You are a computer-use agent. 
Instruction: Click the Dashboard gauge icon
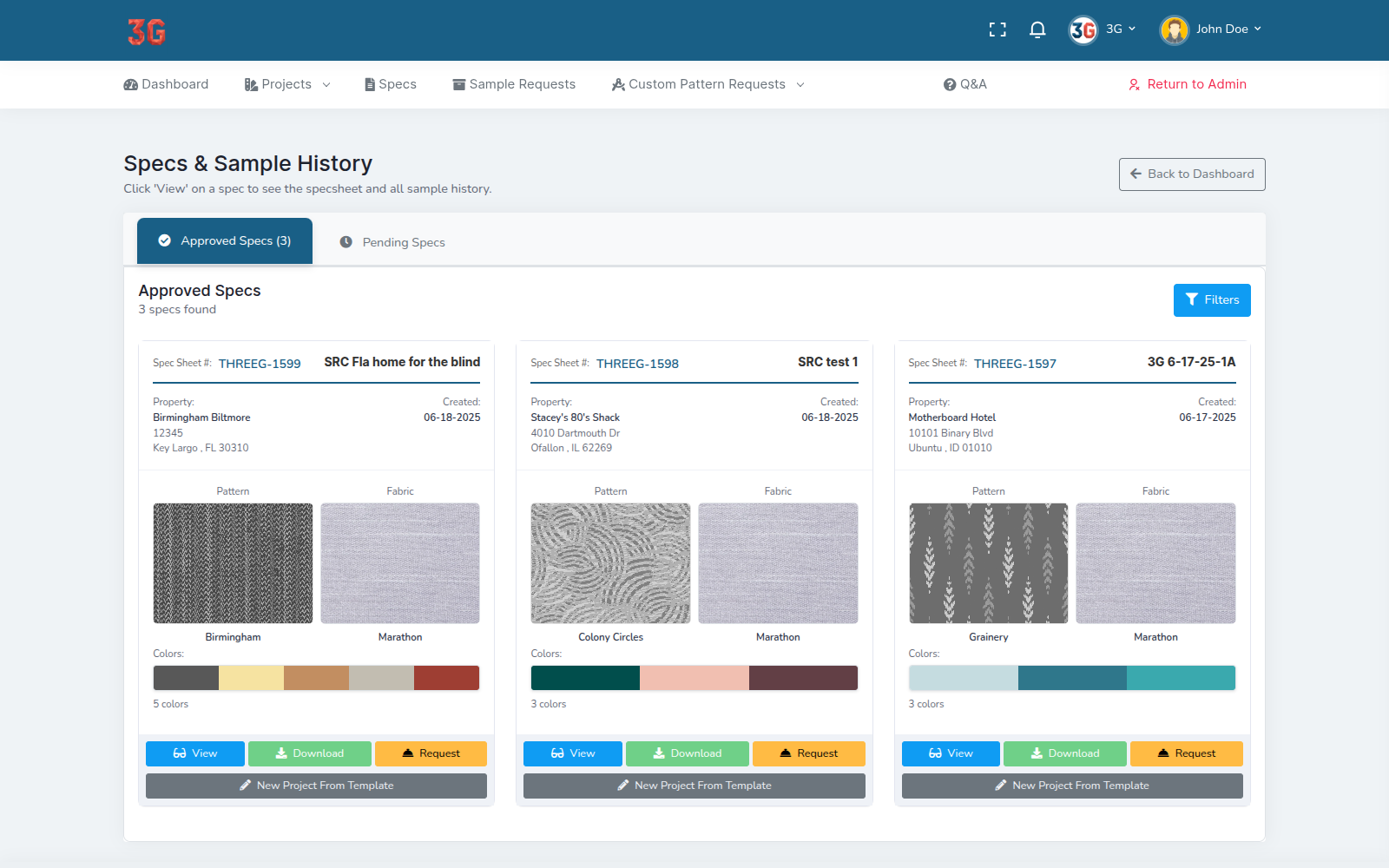pos(130,85)
